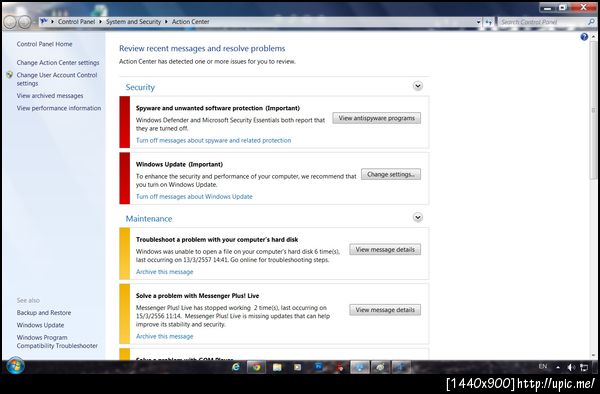The image size is (600, 394).
Task: Open the eye-shaped taskbar application icon
Action: 380,367
